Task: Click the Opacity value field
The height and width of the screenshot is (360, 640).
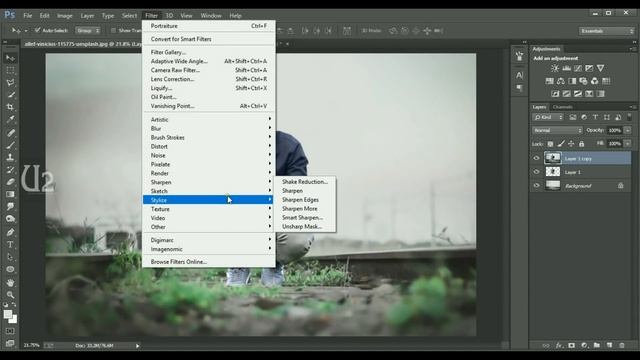Action: coord(614,130)
